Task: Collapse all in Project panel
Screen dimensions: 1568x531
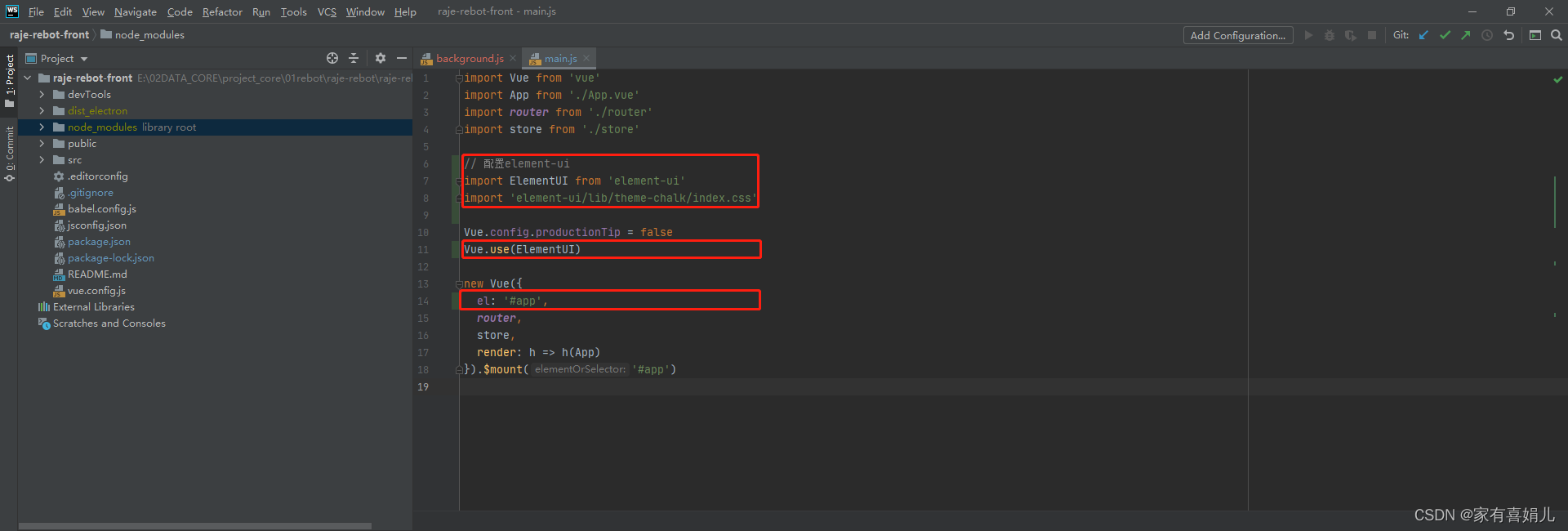Action: coord(354,58)
